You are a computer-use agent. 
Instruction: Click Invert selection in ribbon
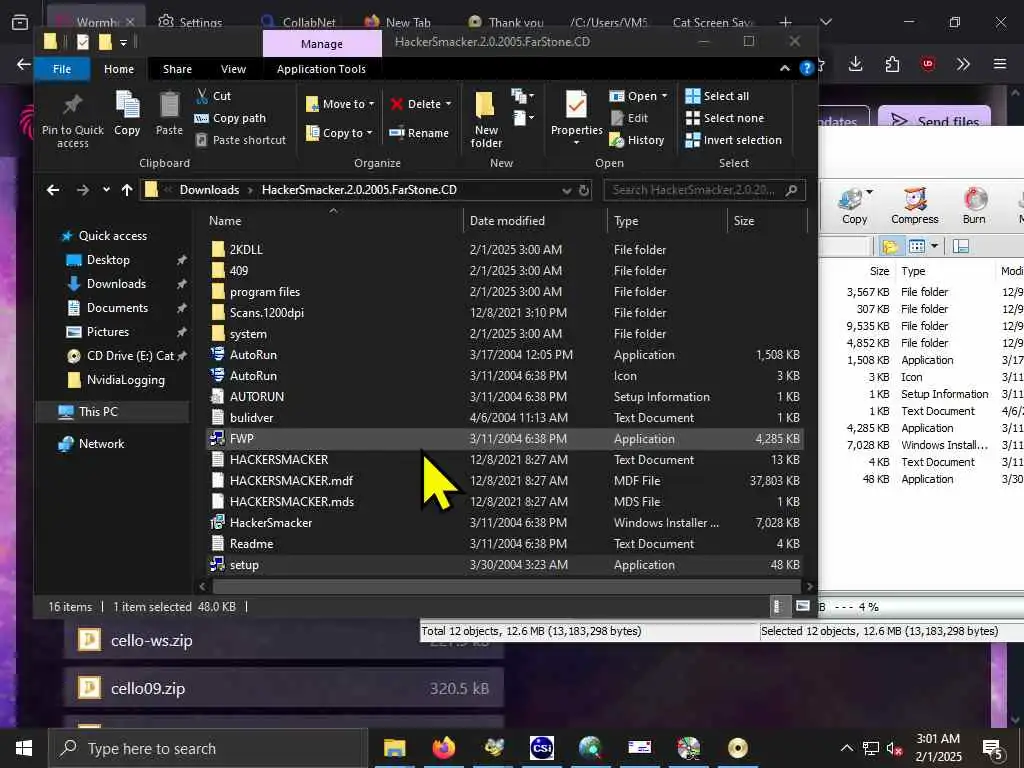pyautogui.click(x=733, y=140)
